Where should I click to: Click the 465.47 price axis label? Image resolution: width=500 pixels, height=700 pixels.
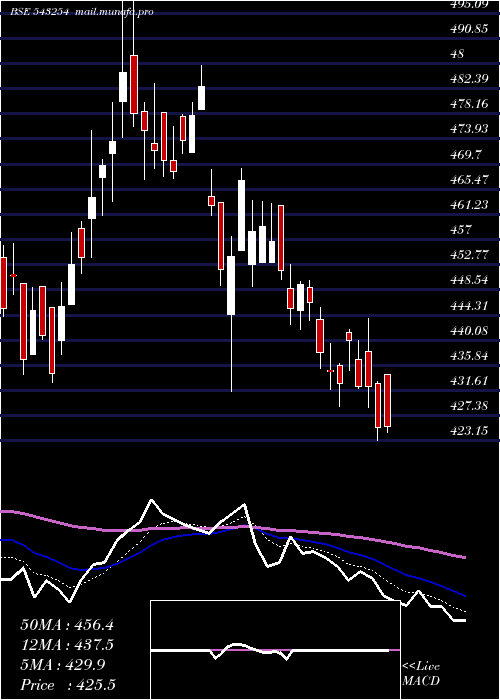point(469,180)
